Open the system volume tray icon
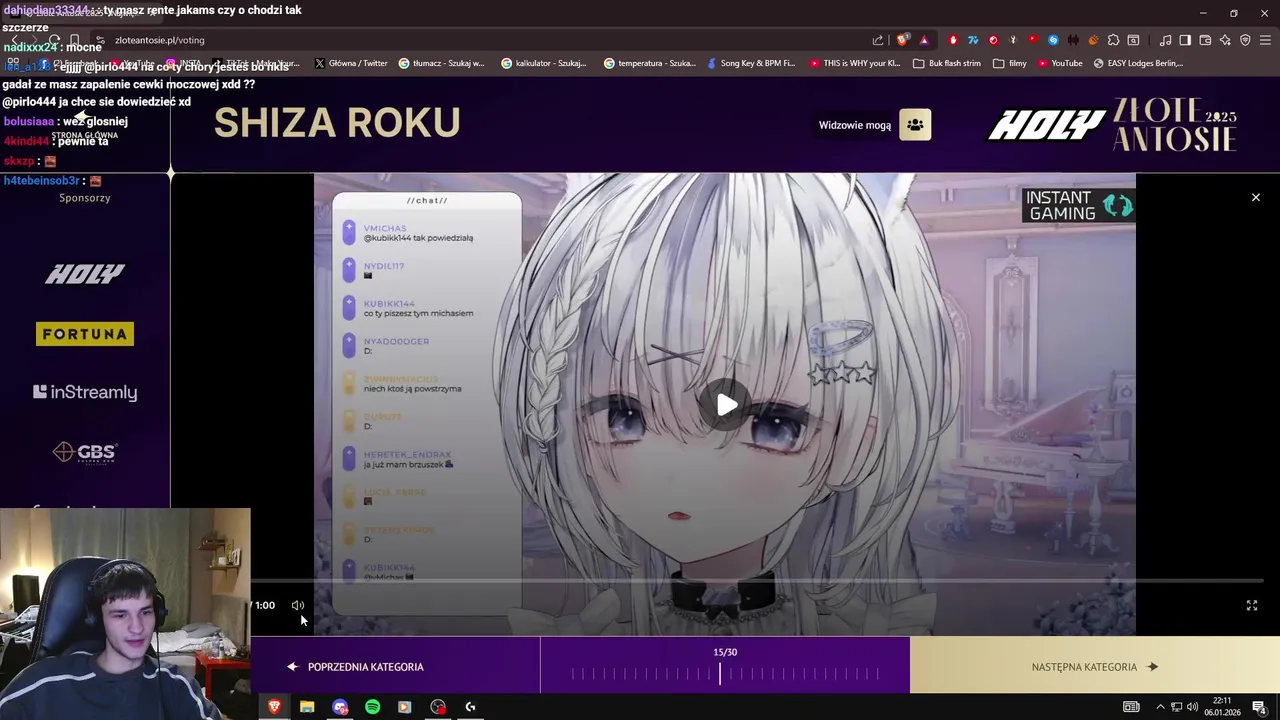1280x720 pixels. coord(1192,707)
